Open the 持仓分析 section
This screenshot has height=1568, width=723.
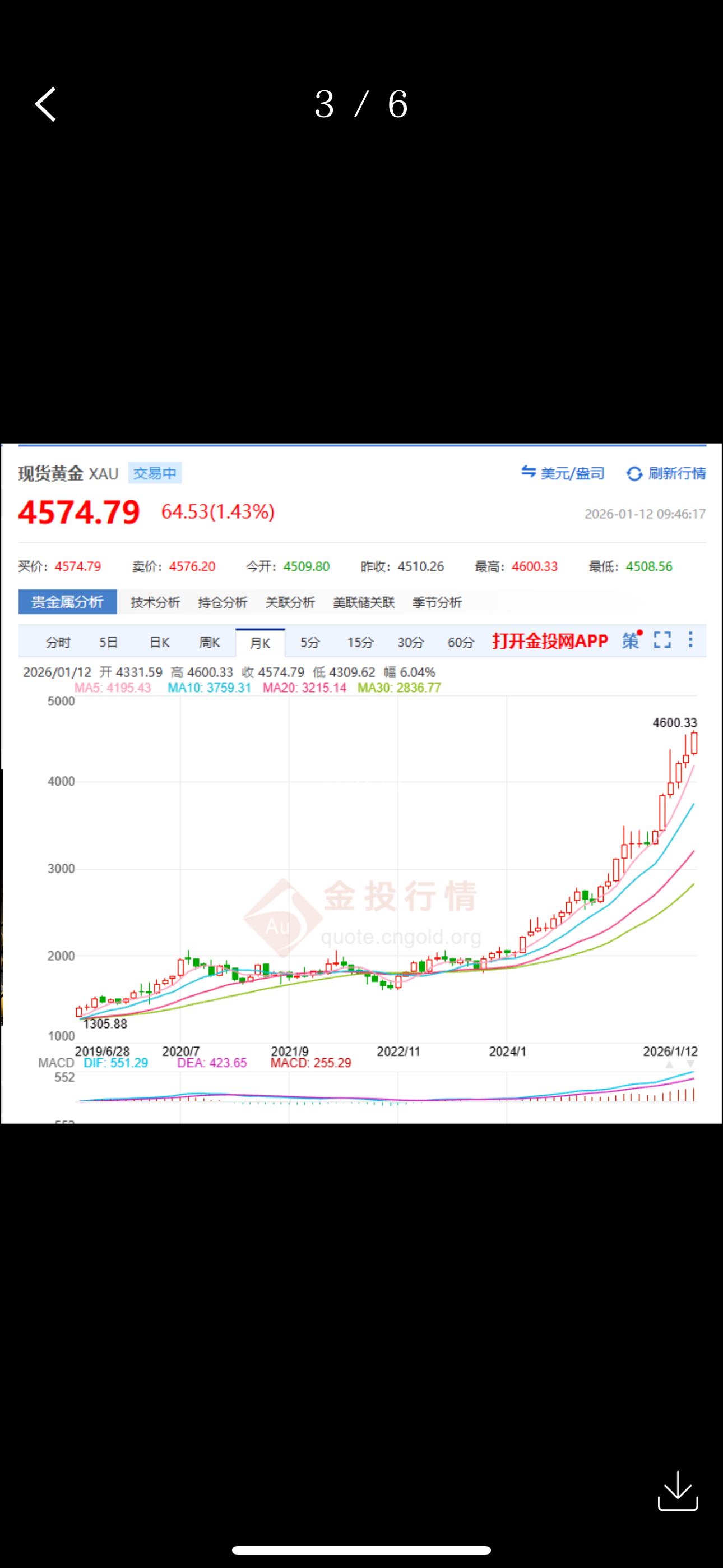click(223, 603)
